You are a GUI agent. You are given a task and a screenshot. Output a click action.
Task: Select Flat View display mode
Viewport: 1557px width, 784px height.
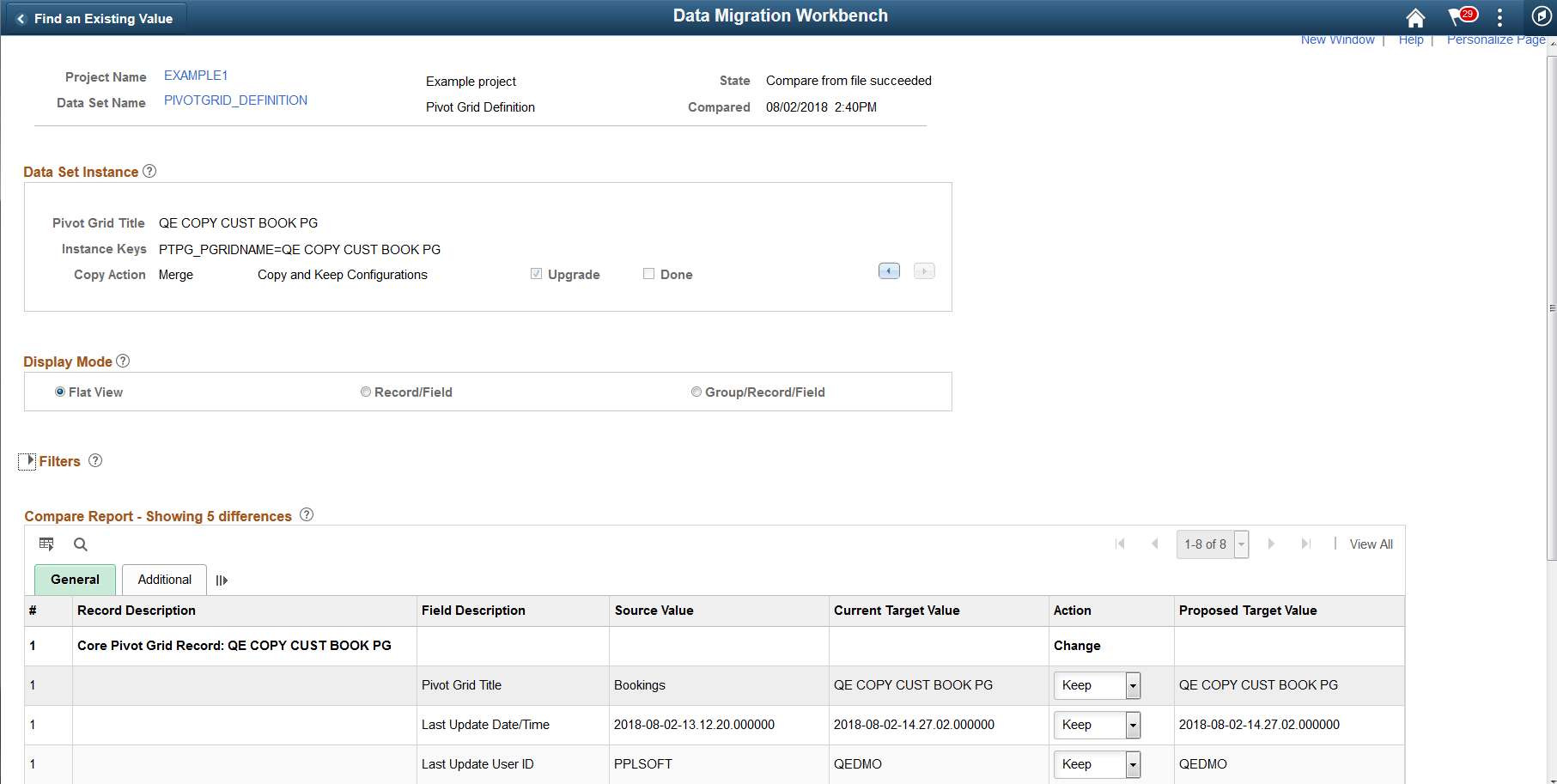[x=60, y=392]
